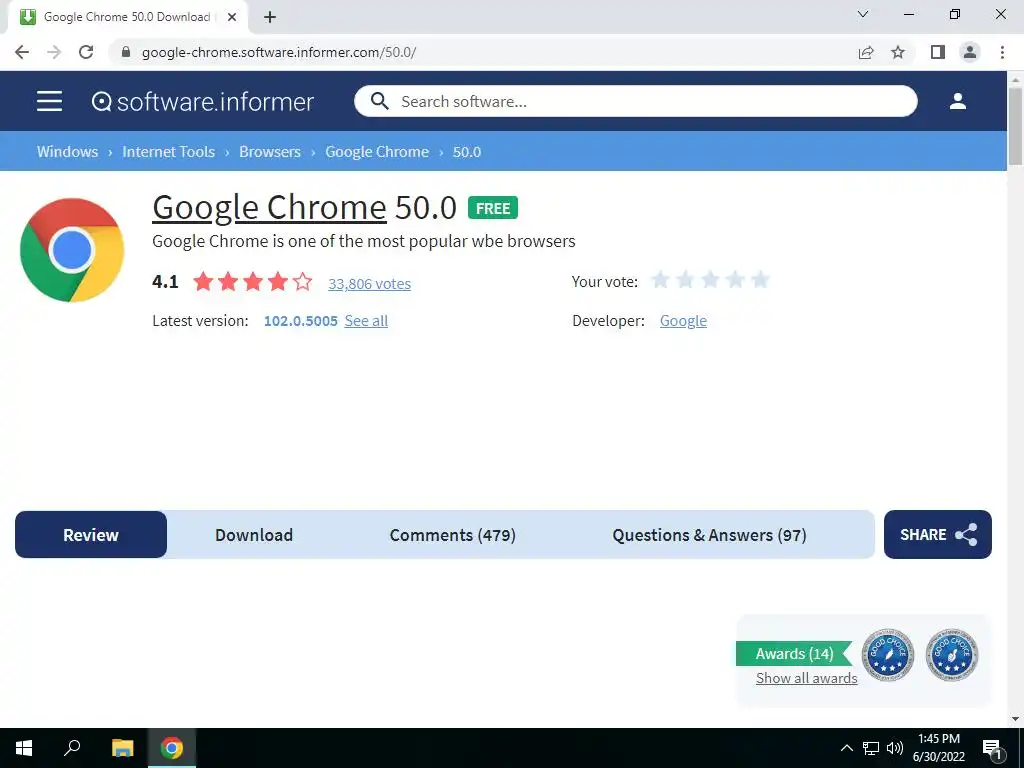Viewport: 1024px width, 768px height.
Task: Open Questions & Answers (97) tab
Action: (709, 535)
